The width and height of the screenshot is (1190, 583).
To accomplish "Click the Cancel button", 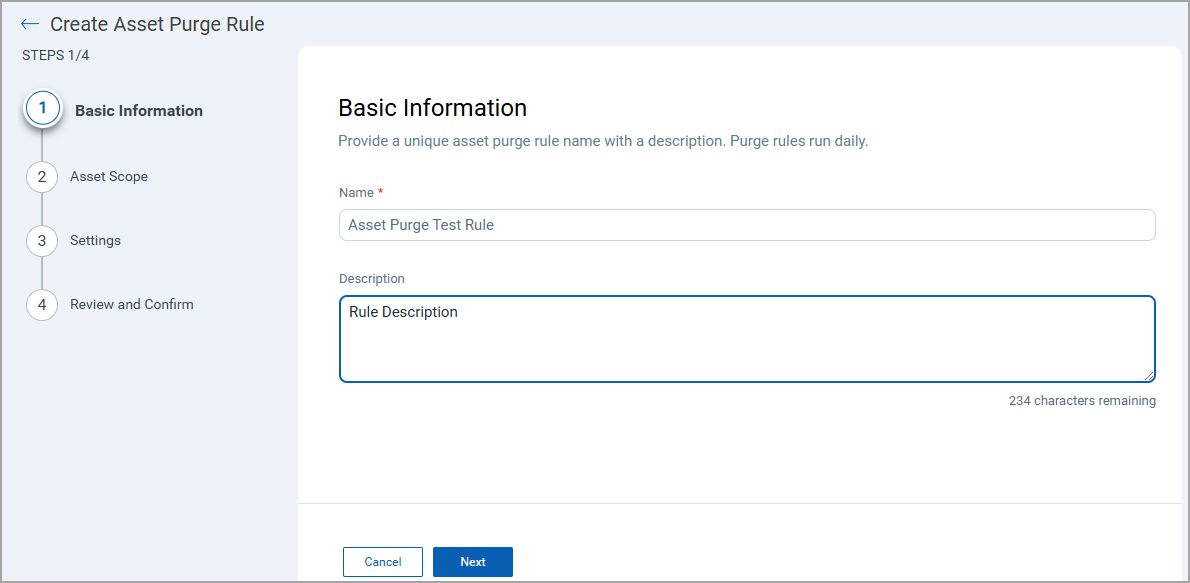I will 382,561.
